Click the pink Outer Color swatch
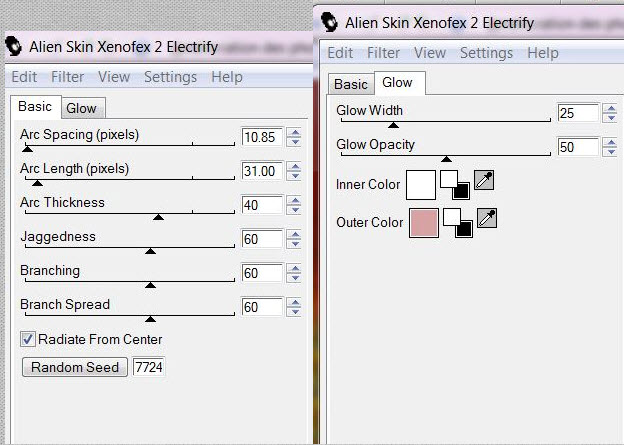624x445 pixels. [x=424, y=222]
